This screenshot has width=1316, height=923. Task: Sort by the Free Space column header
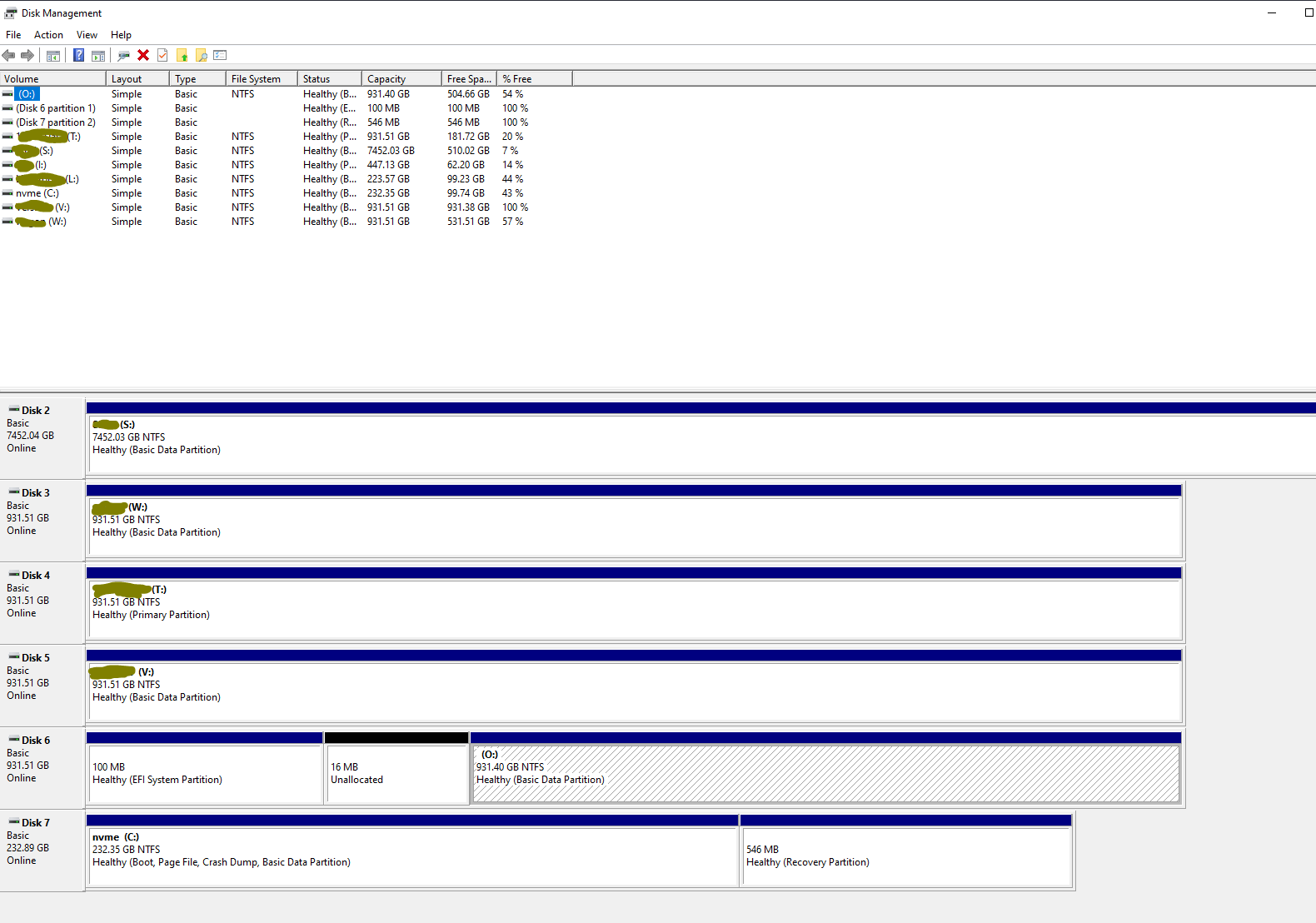(469, 79)
